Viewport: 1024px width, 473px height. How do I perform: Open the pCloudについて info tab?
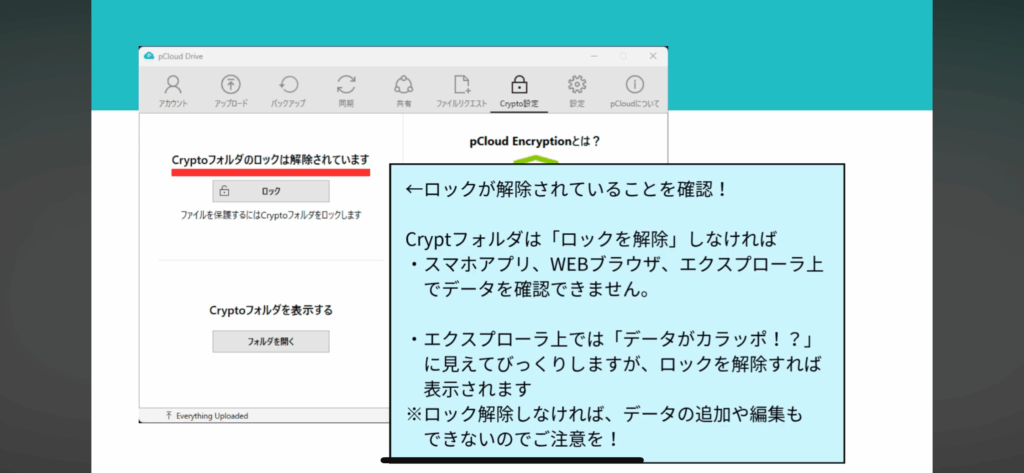point(635,90)
